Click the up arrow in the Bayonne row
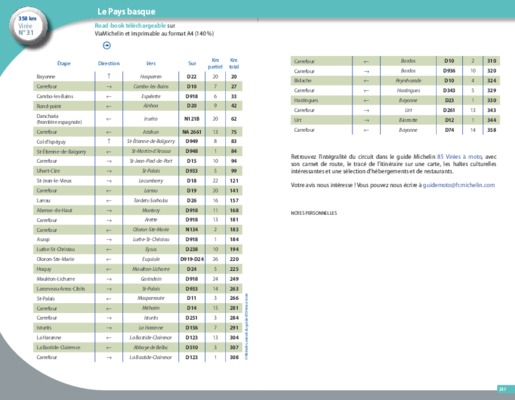Image resolution: width=515 pixels, height=400 pixels. coord(109,76)
